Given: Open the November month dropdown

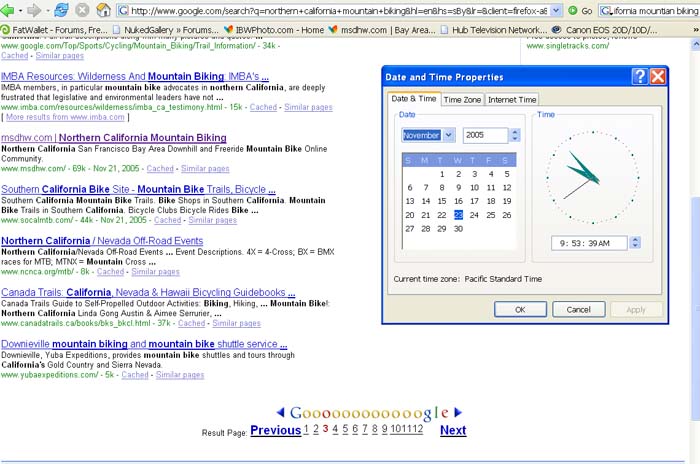Looking at the screenshot, I should (449, 135).
